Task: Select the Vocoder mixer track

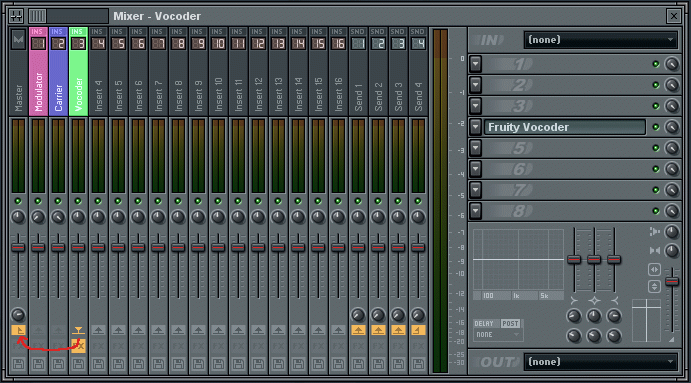Action: [x=78, y=71]
